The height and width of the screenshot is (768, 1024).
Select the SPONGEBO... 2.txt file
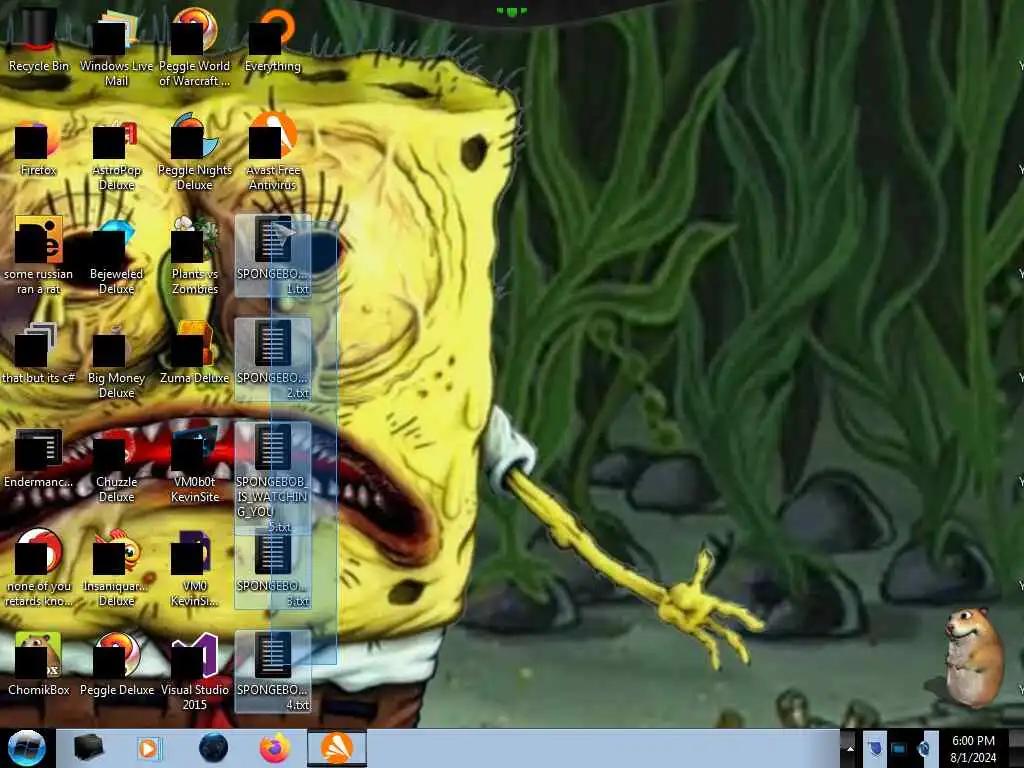[272, 359]
